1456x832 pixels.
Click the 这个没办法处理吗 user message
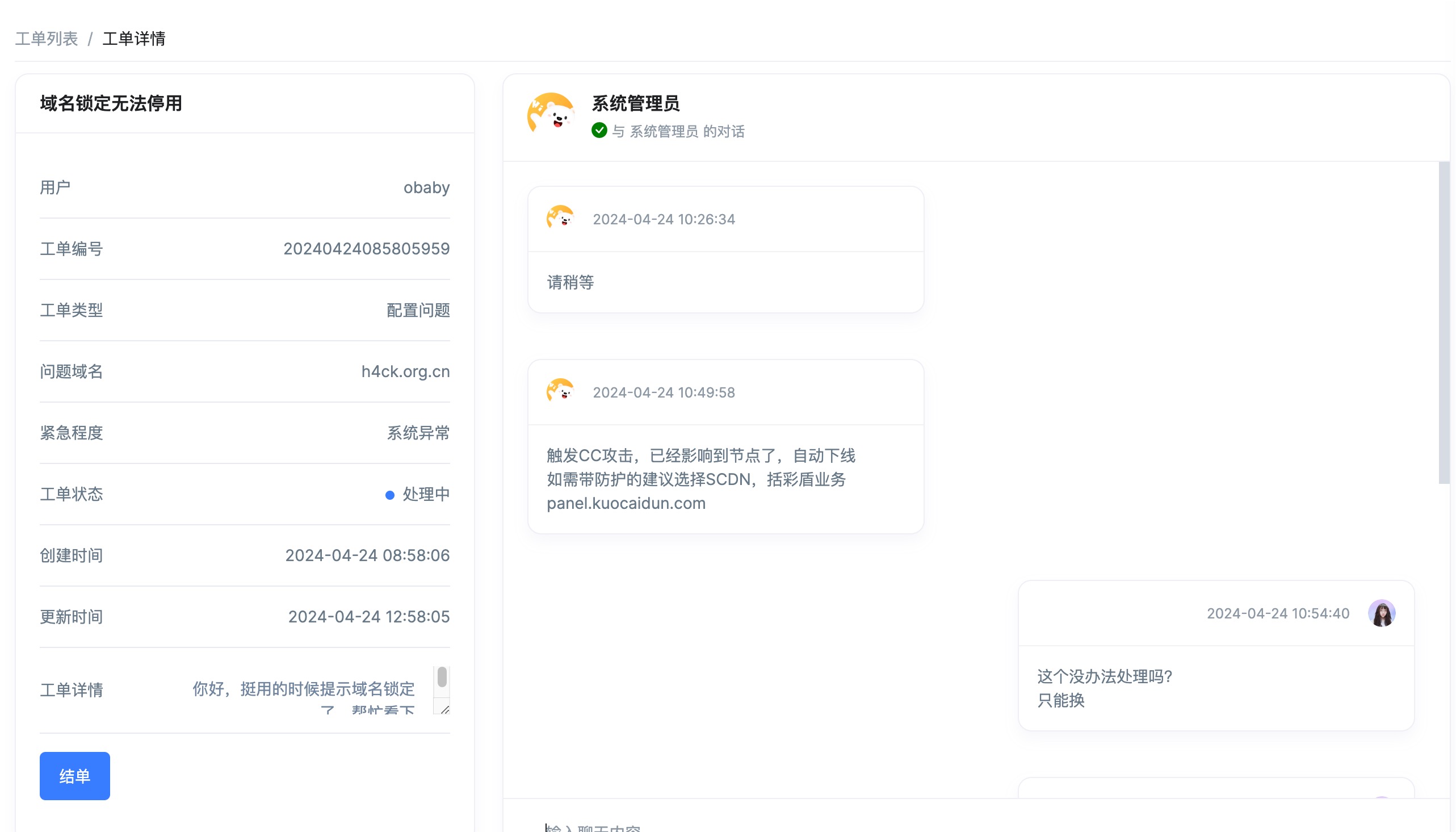[1103, 676]
